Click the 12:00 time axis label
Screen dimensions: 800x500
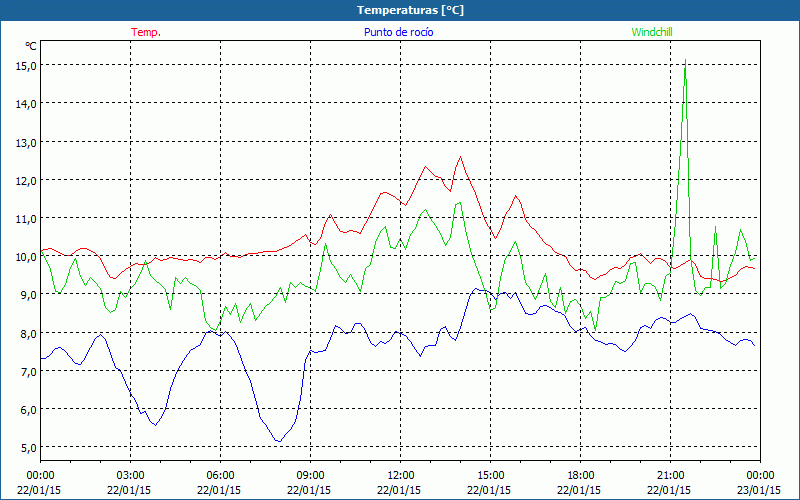tap(401, 476)
